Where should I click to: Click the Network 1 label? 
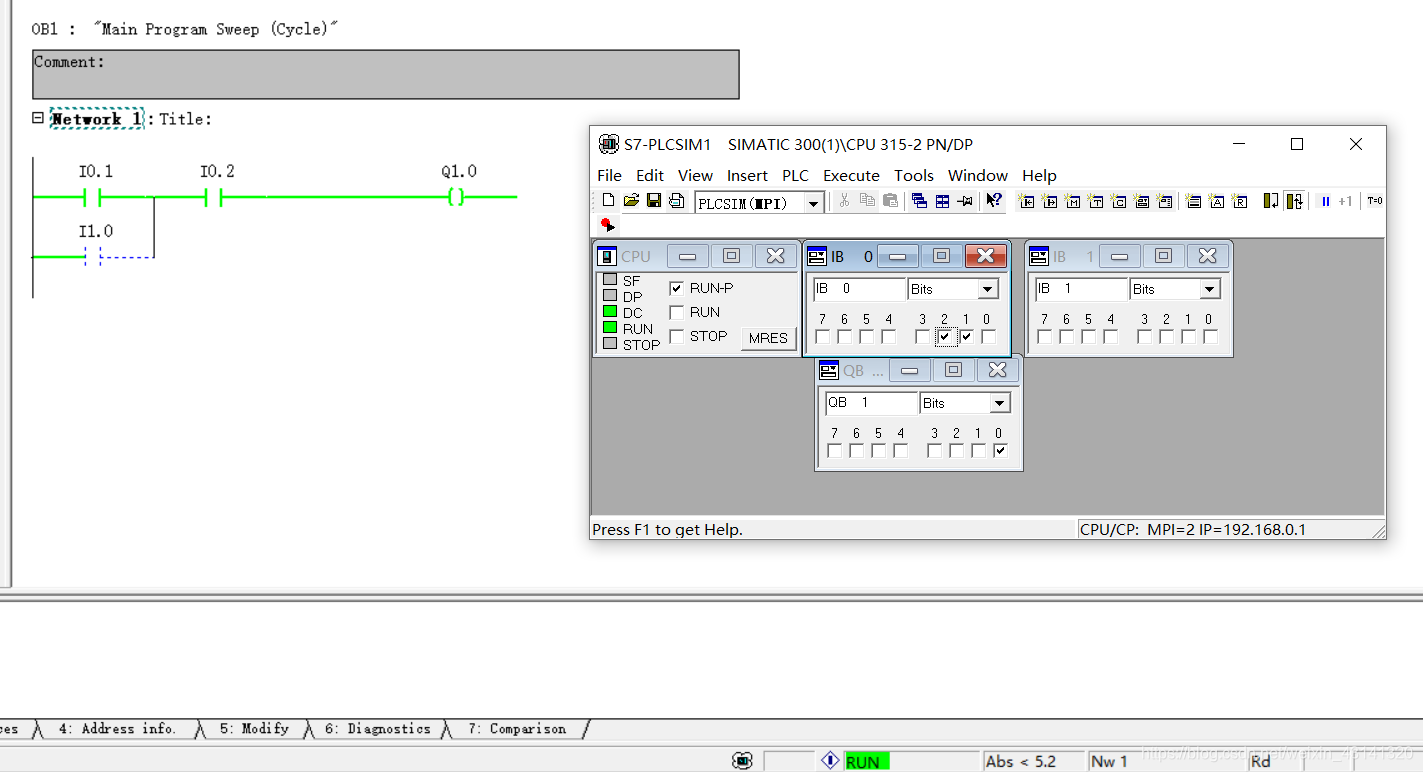click(97, 119)
